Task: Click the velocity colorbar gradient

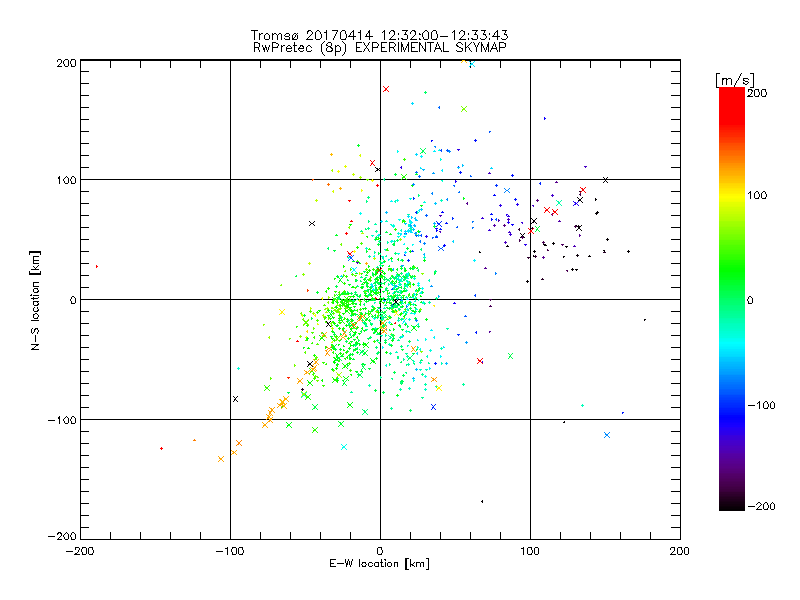Action: pyautogui.click(x=732, y=299)
